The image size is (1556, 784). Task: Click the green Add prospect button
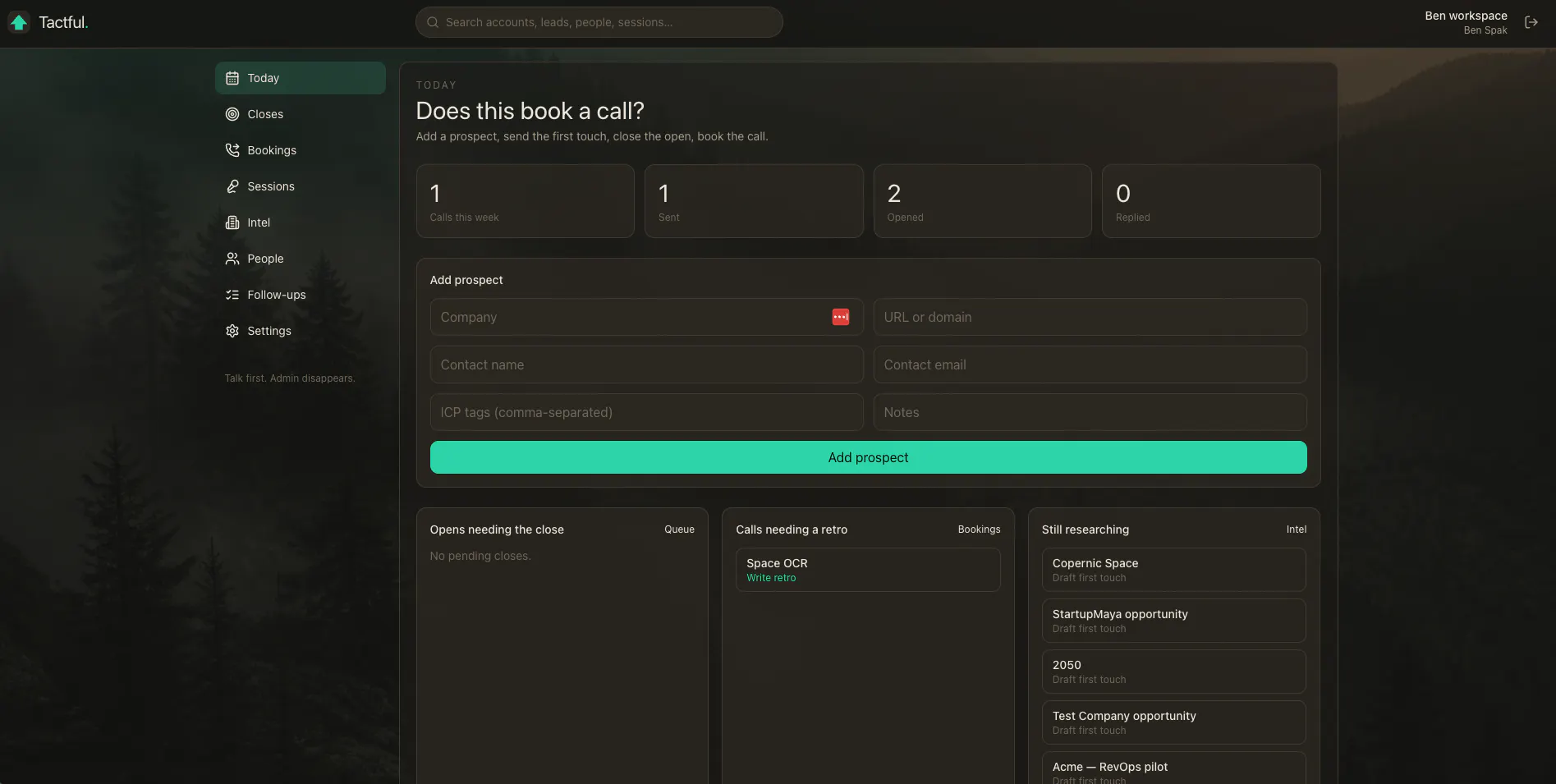(x=869, y=457)
